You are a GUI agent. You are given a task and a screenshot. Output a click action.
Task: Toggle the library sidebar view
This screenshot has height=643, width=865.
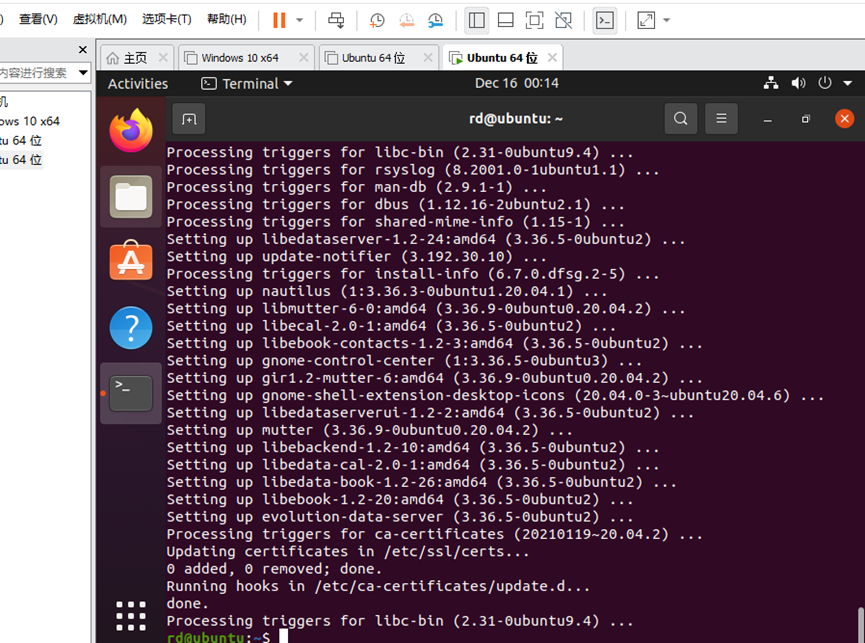[x=477, y=20]
